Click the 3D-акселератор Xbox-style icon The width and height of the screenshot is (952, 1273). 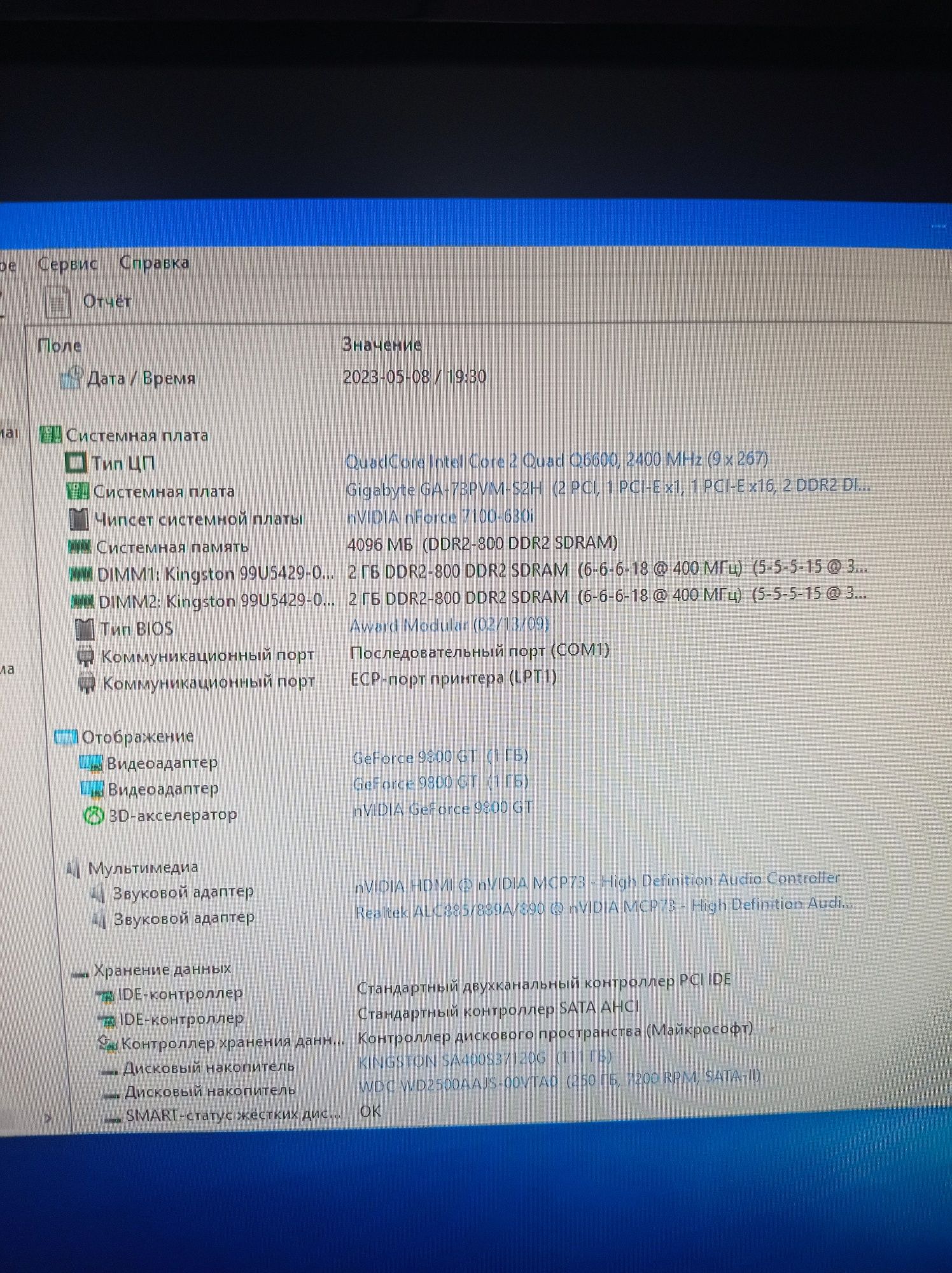94,815
